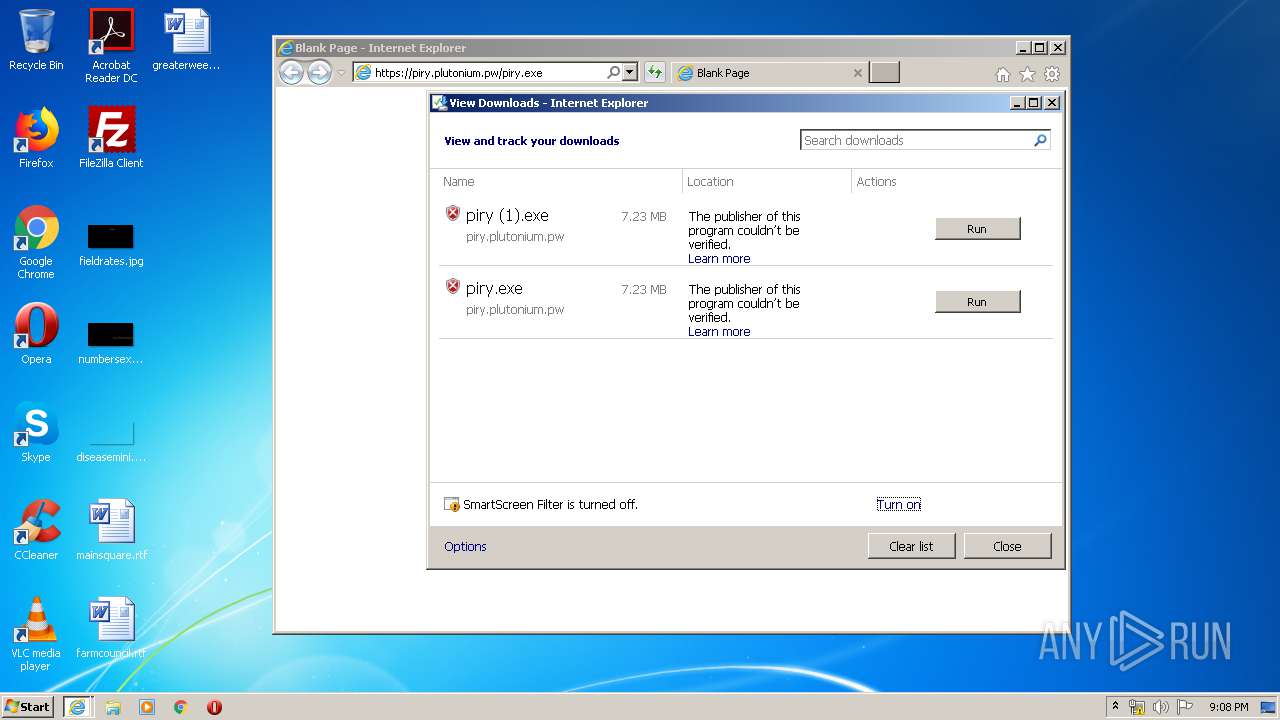Click the taskbar clock showing 9:08 PM
Image resolution: width=1280 pixels, height=720 pixels.
click(x=1228, y=707)
